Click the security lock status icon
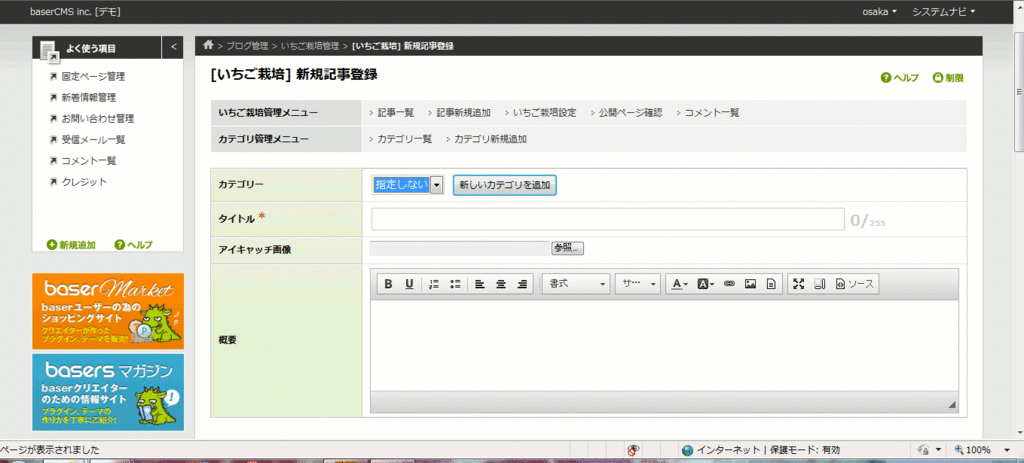Image resolution: width=1024 pixels, height=463 pixels. [924, 450]
